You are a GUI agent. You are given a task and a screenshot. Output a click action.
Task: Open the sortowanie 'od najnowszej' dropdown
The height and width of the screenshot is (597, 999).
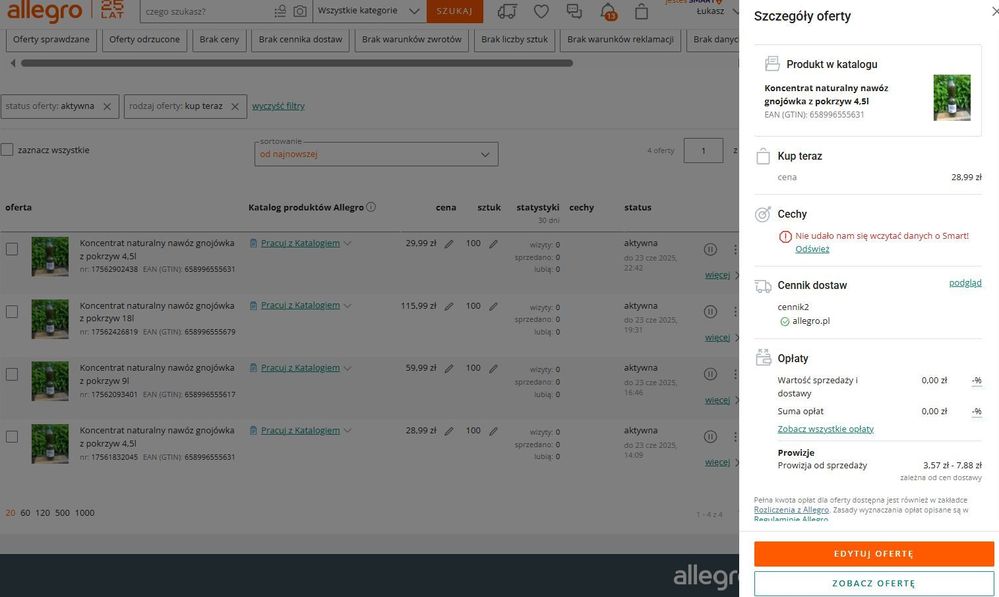(x=376, y=154)
